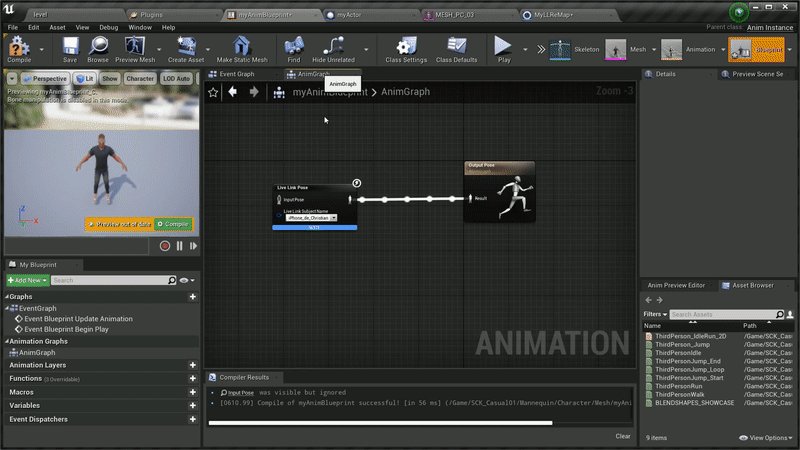Save the animation blueprint
Image resolution: width=800 pixels, height=450 pixels.
(70, 49)
